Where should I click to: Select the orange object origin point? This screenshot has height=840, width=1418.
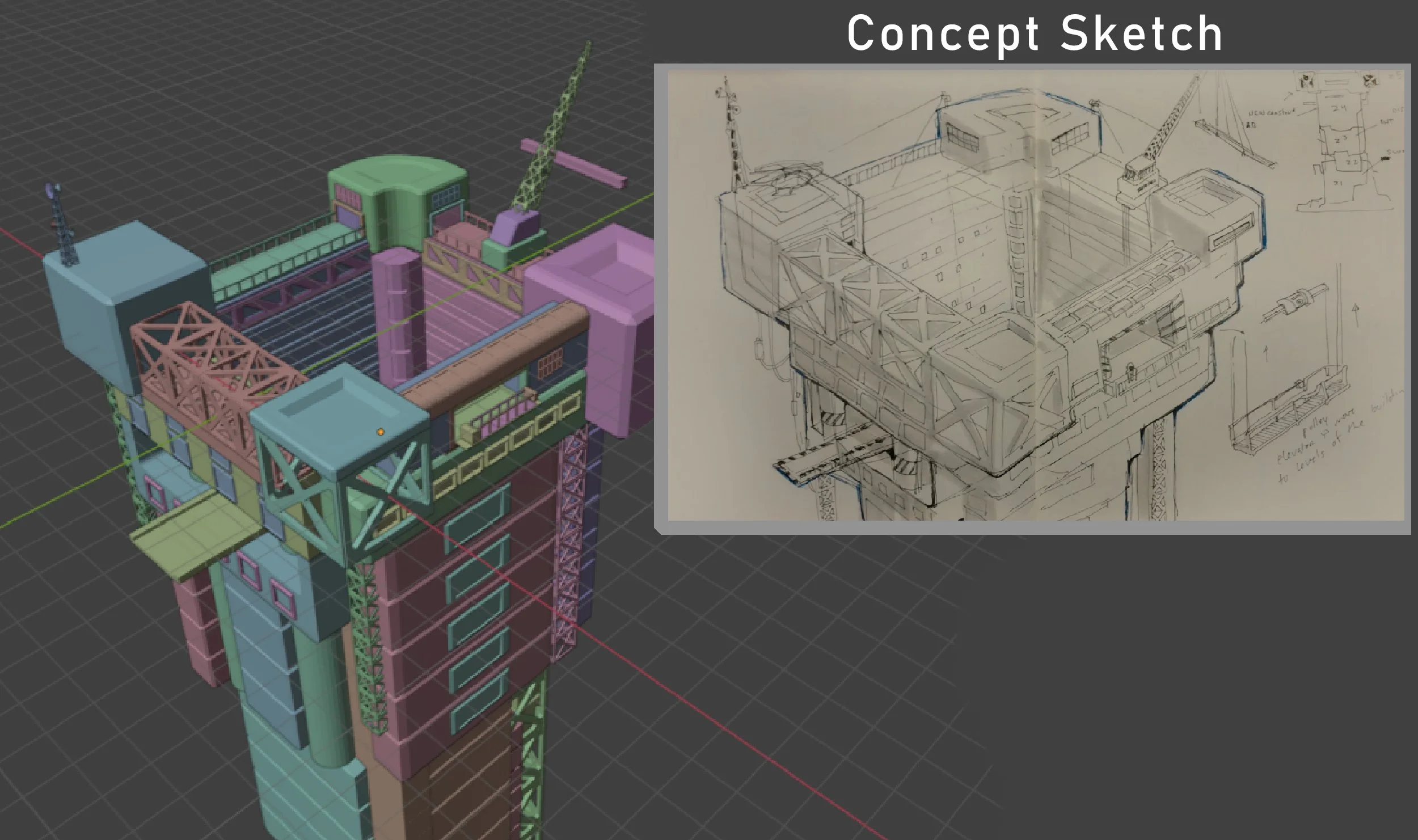click(381, 432)
